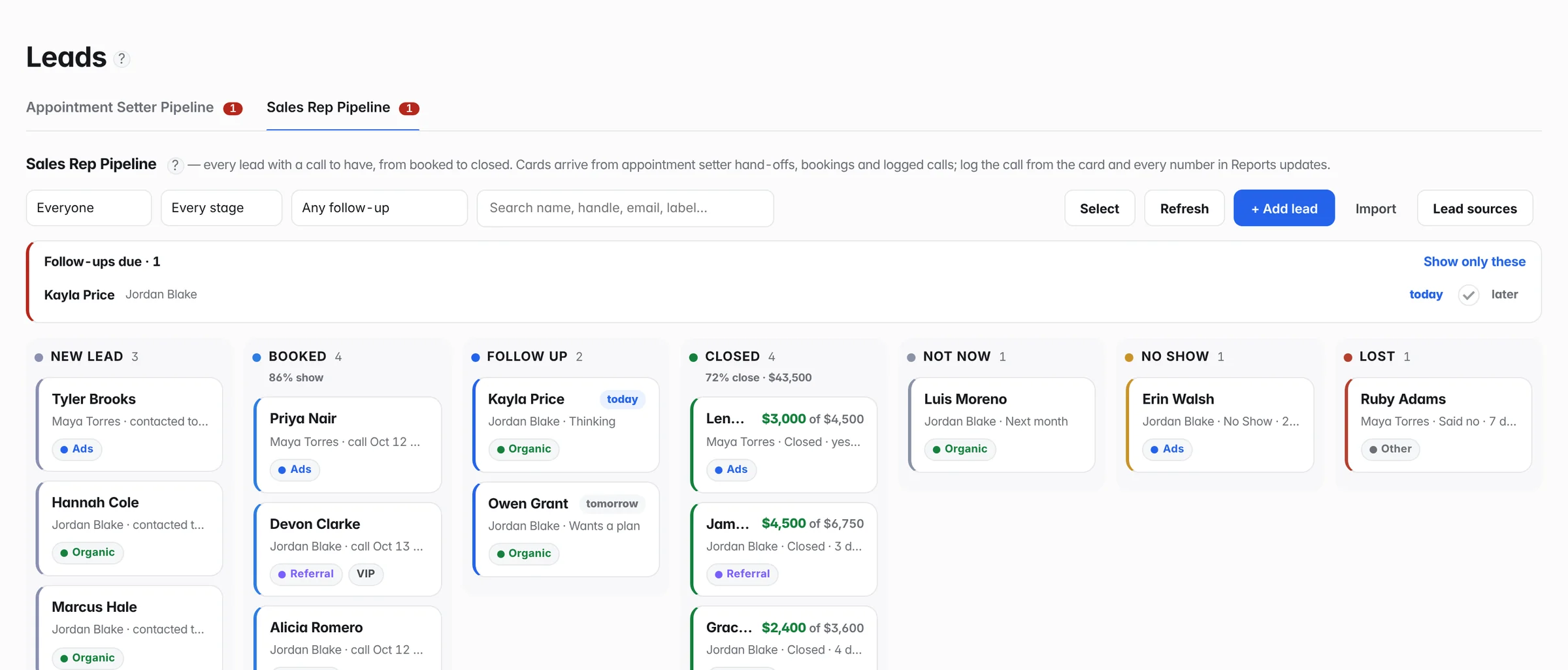
Task: Open the Priya Nair booked card
Action: (x=348, y=444)
